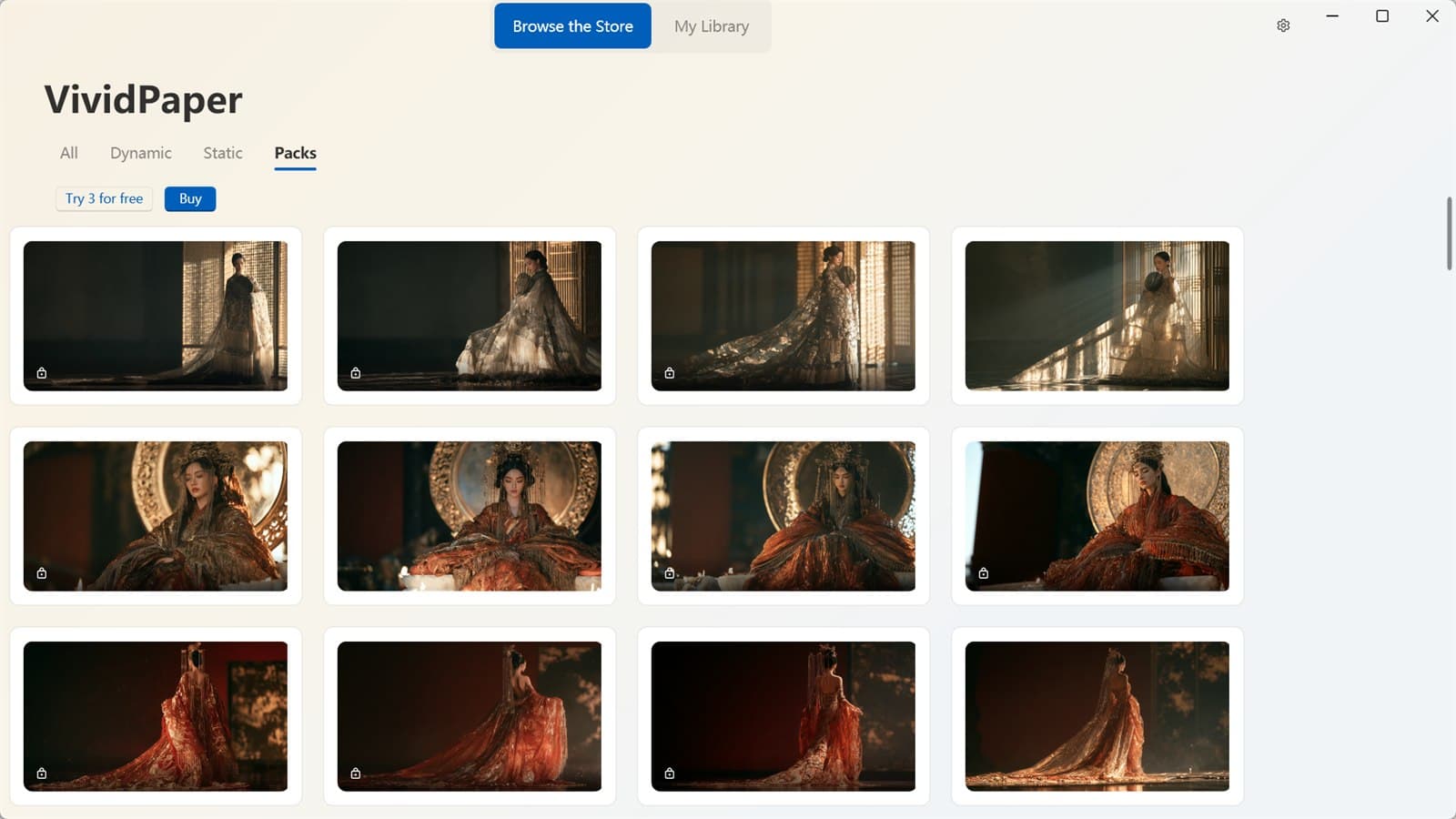Open wallpaper of woman in profile with long silver train

784,316
